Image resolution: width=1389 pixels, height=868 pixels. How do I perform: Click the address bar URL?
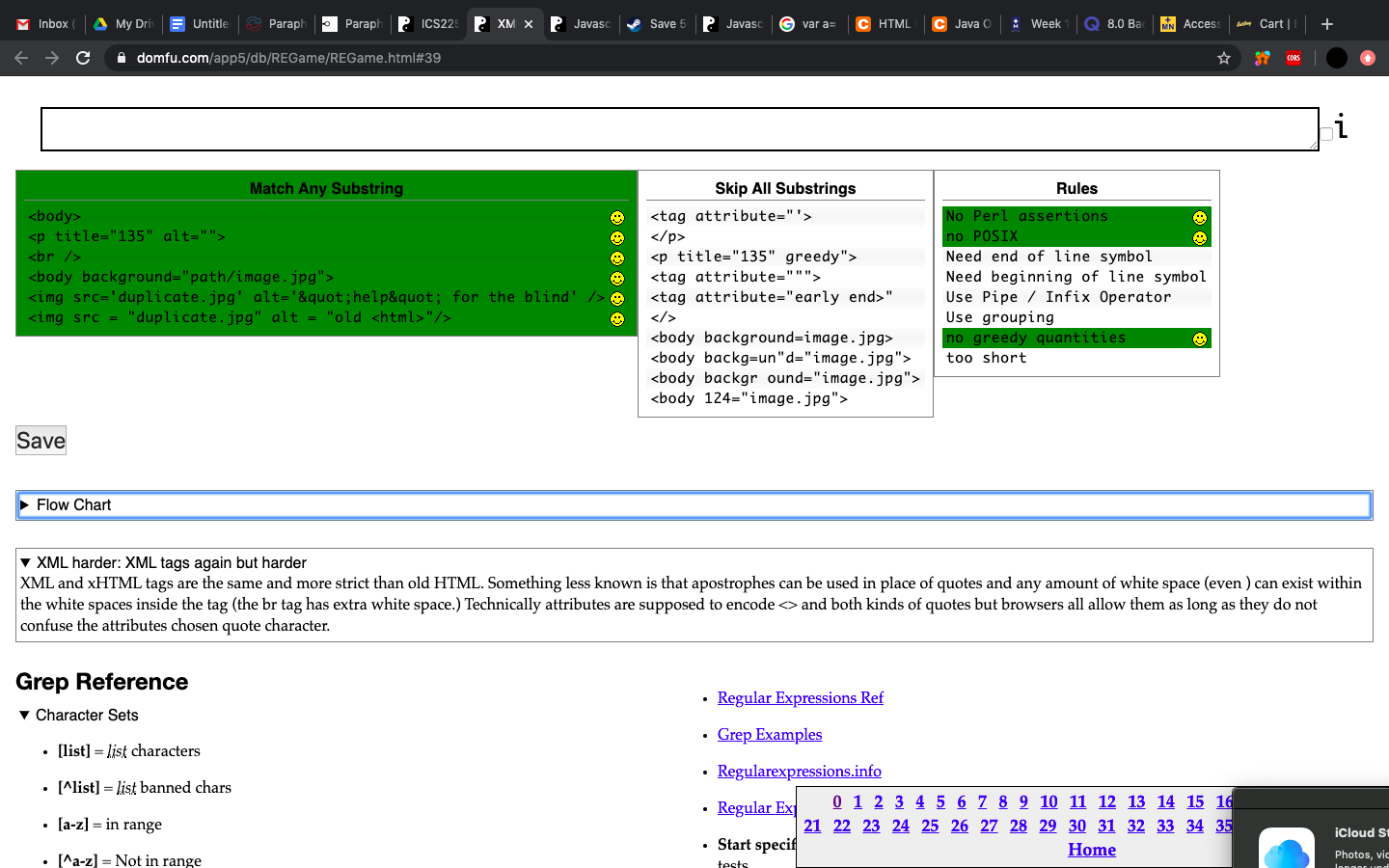point(288,58)
